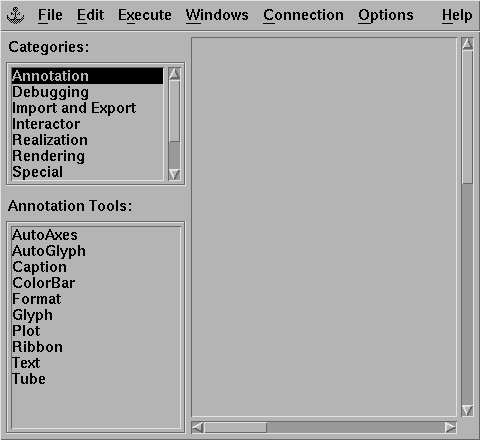
Task: Open the Help menu
Action: point(457,15)
